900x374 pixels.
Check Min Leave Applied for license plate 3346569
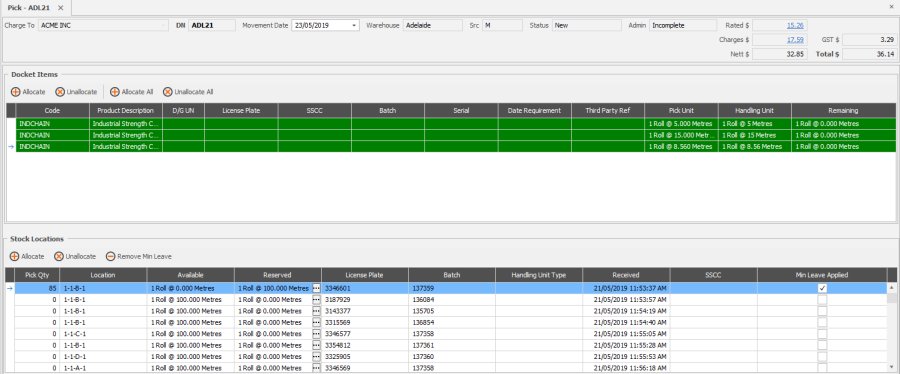point(823,368)
